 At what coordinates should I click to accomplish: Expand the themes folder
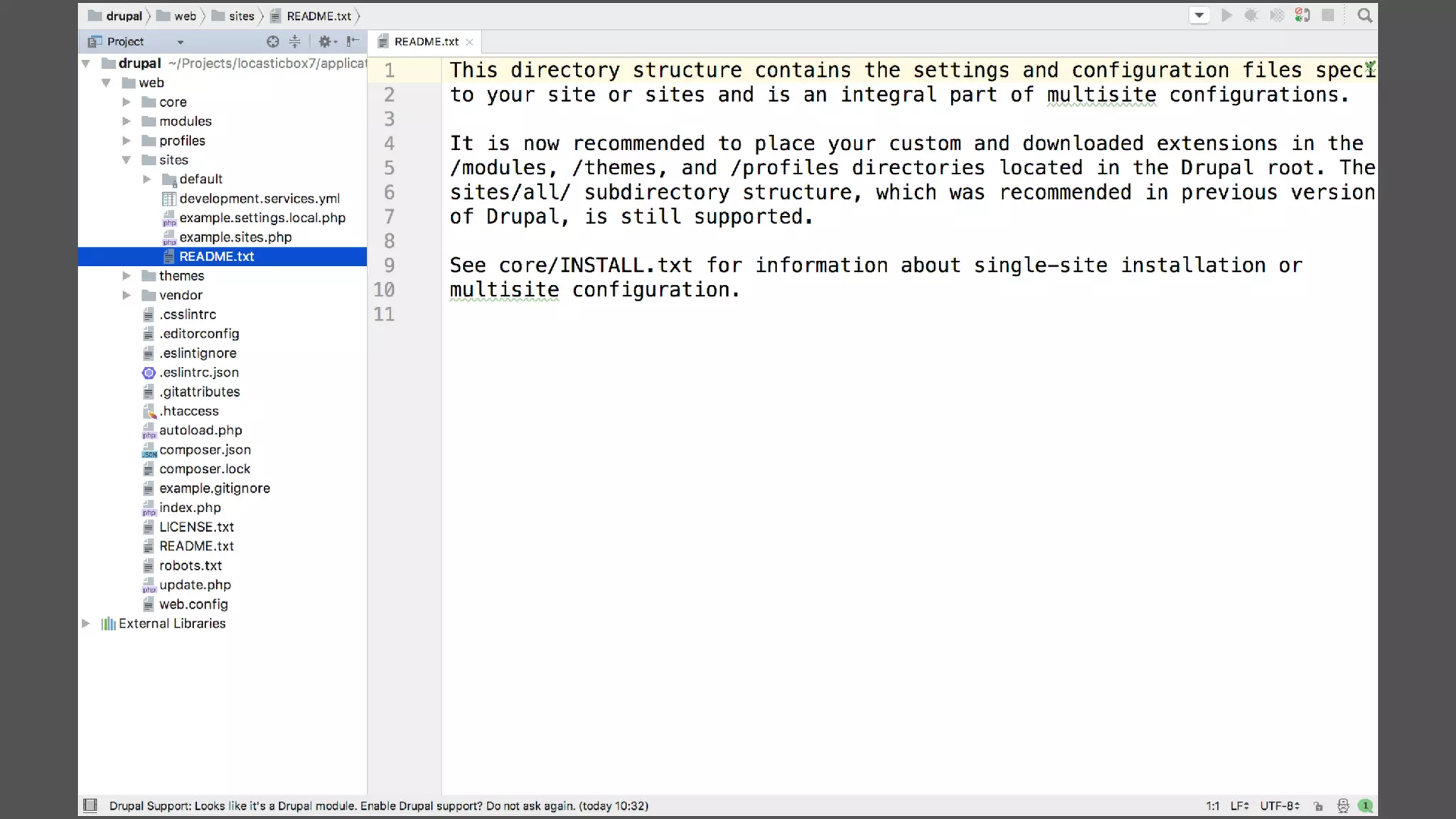point(127,276)
